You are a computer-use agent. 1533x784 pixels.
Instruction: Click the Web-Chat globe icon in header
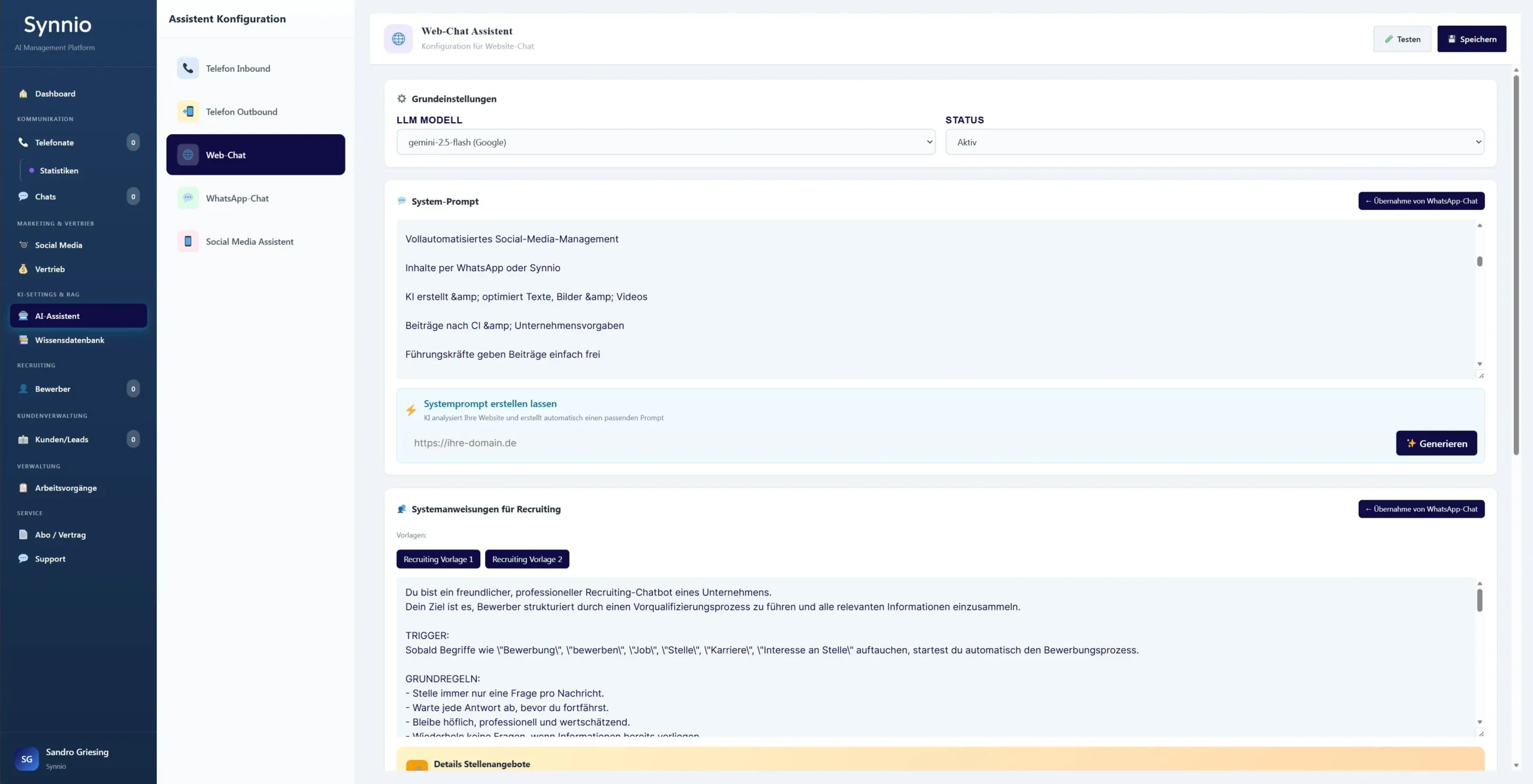click(x=398, y=39)
